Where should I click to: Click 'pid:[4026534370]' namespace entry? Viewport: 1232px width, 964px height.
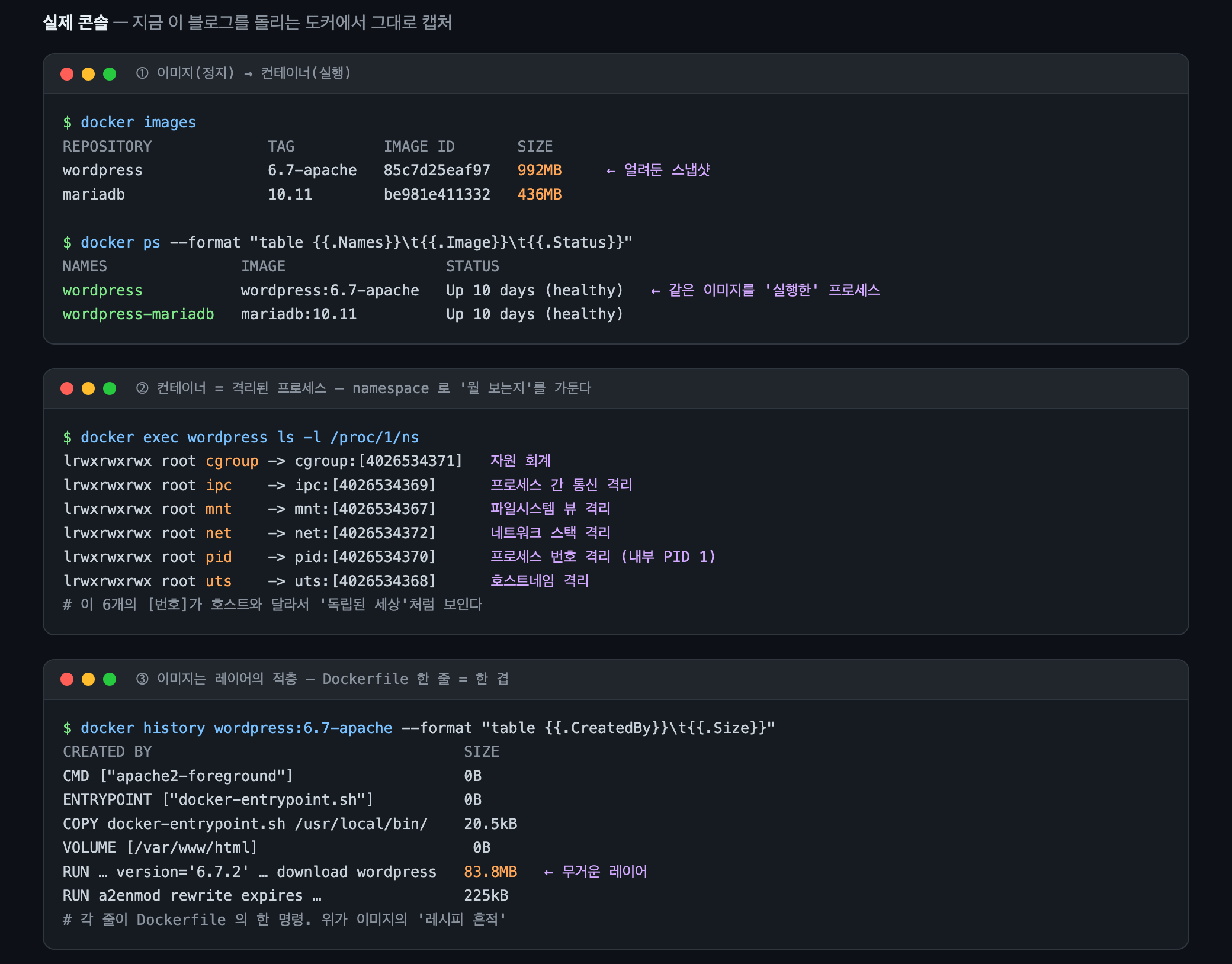(x=365, y=557)
